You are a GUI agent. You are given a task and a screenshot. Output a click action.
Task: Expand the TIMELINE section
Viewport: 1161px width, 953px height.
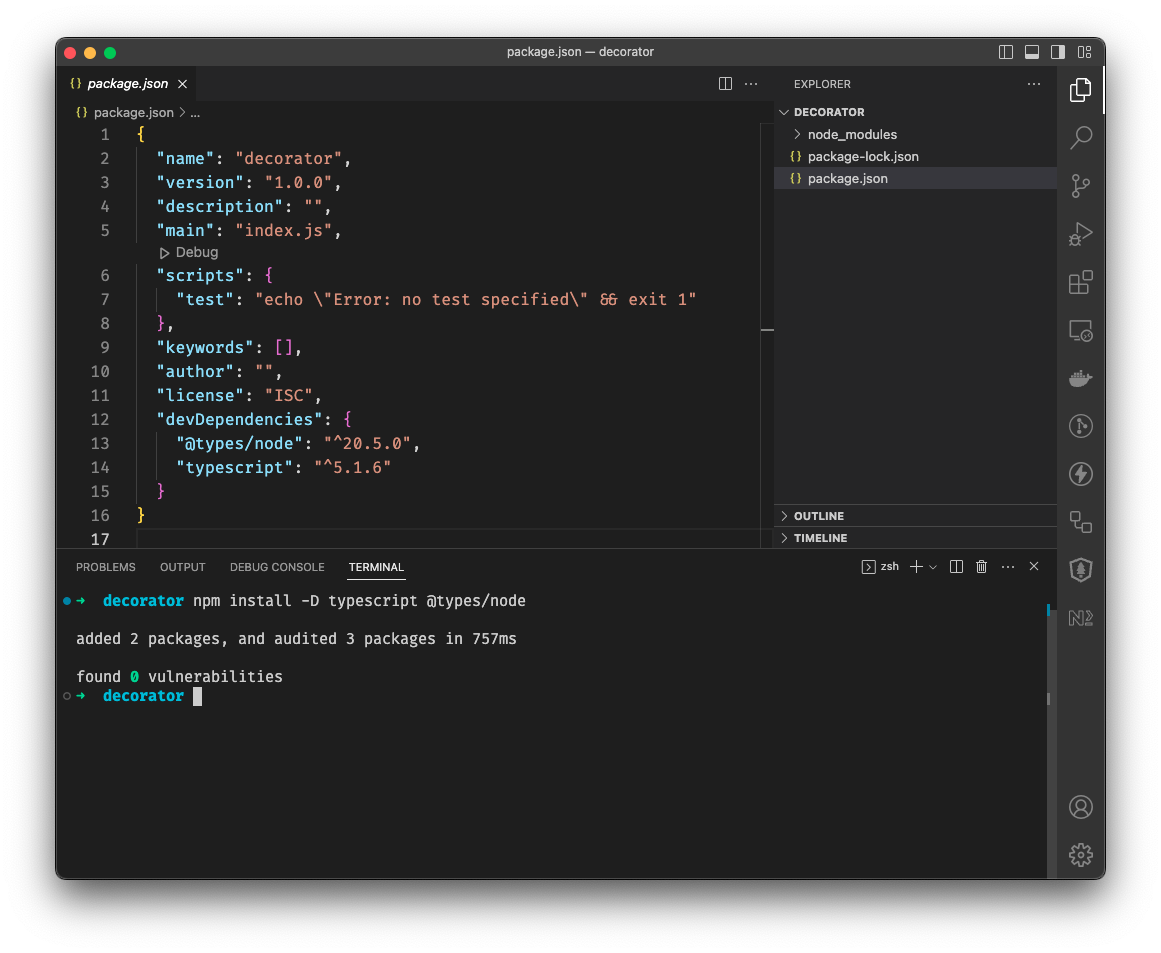[x=915, y=538]
